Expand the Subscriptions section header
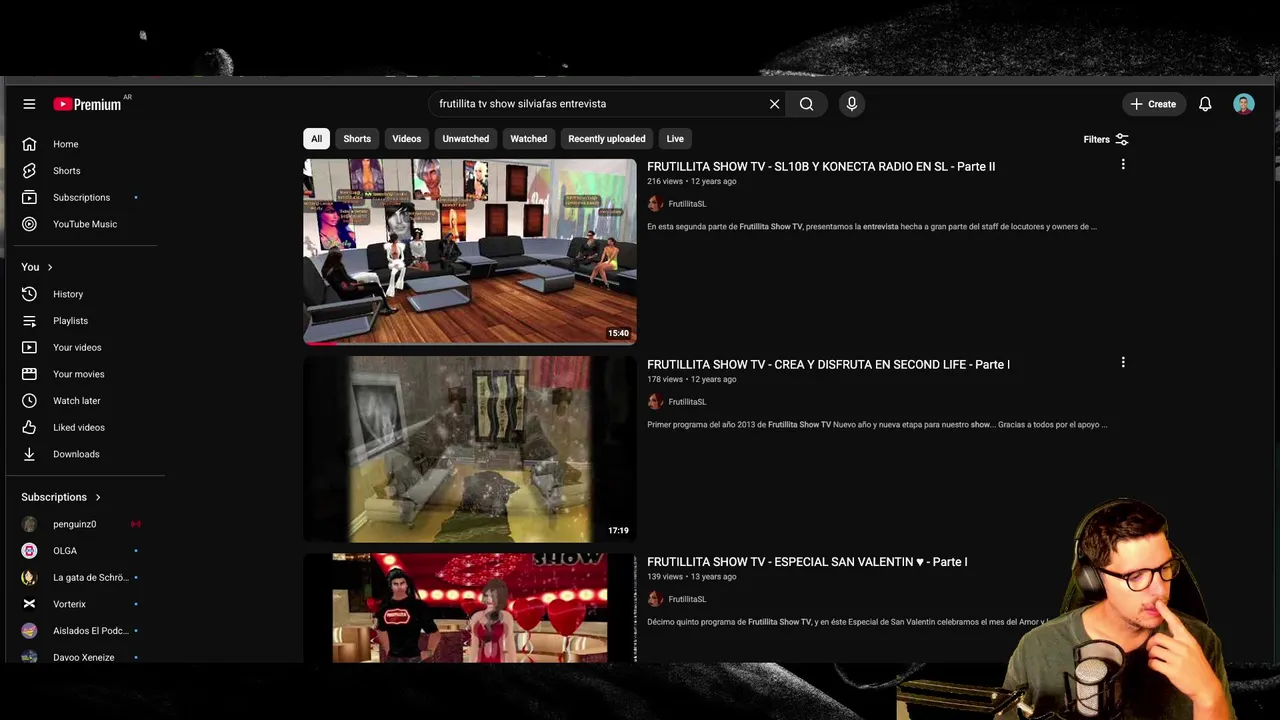Image resolution: width=1280 pixels, height=720 pixels. point(61,497)
